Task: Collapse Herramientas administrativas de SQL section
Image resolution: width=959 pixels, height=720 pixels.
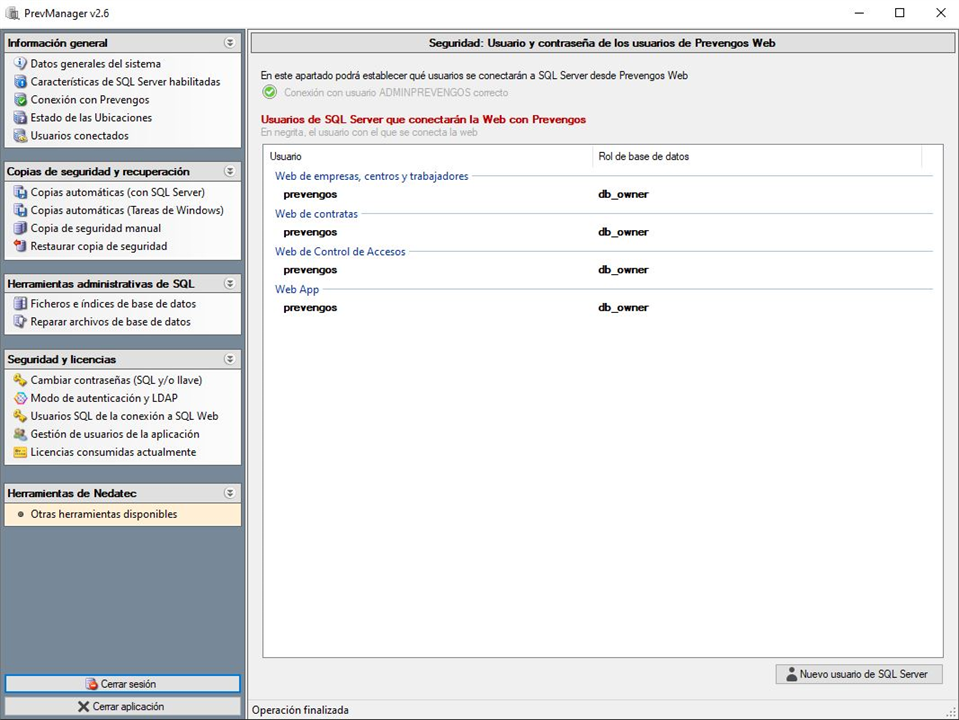Action: pyautogui.click(x=230, y=283)
